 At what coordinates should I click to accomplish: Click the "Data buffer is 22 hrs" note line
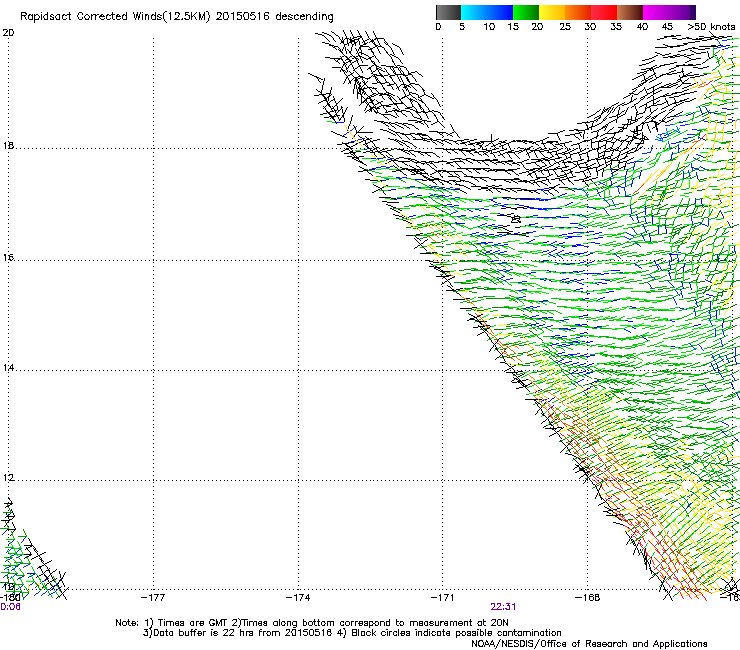(352, 633)
